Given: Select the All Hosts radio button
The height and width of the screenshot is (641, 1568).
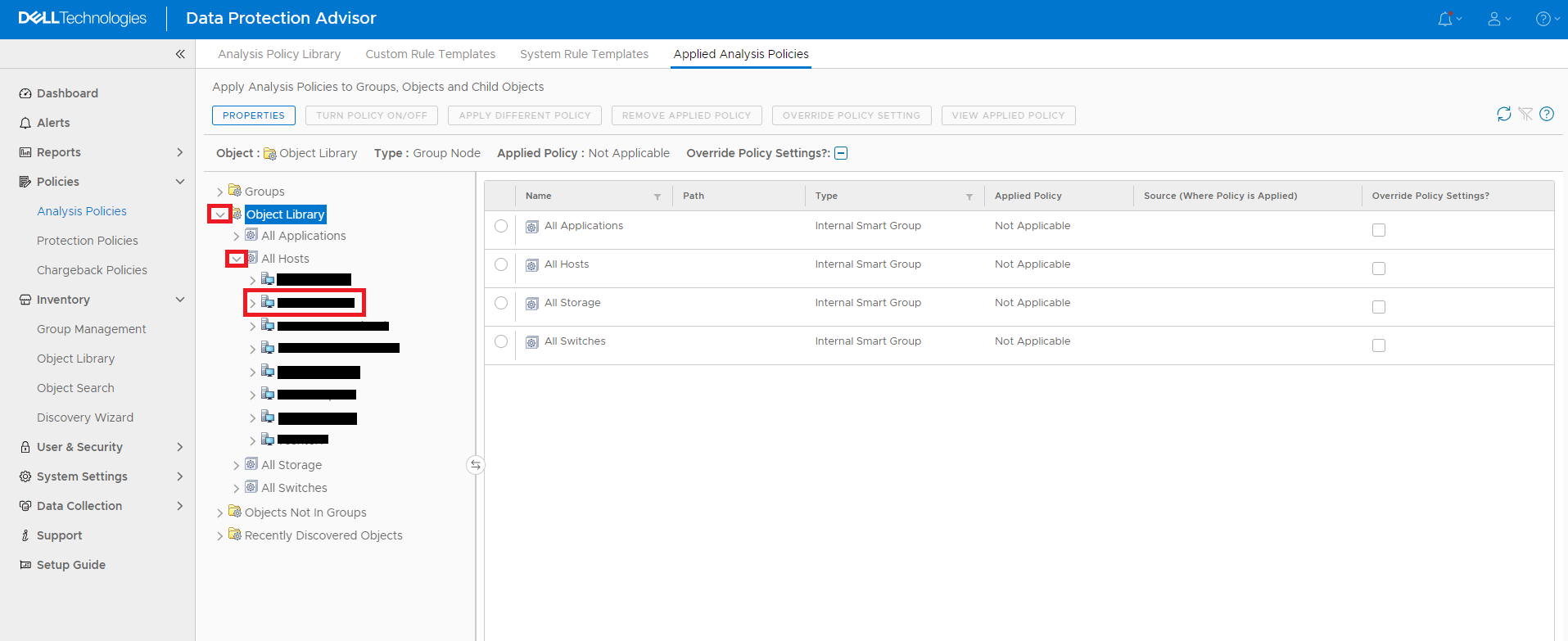Looking at the screenshot, I should click(501, 264).
